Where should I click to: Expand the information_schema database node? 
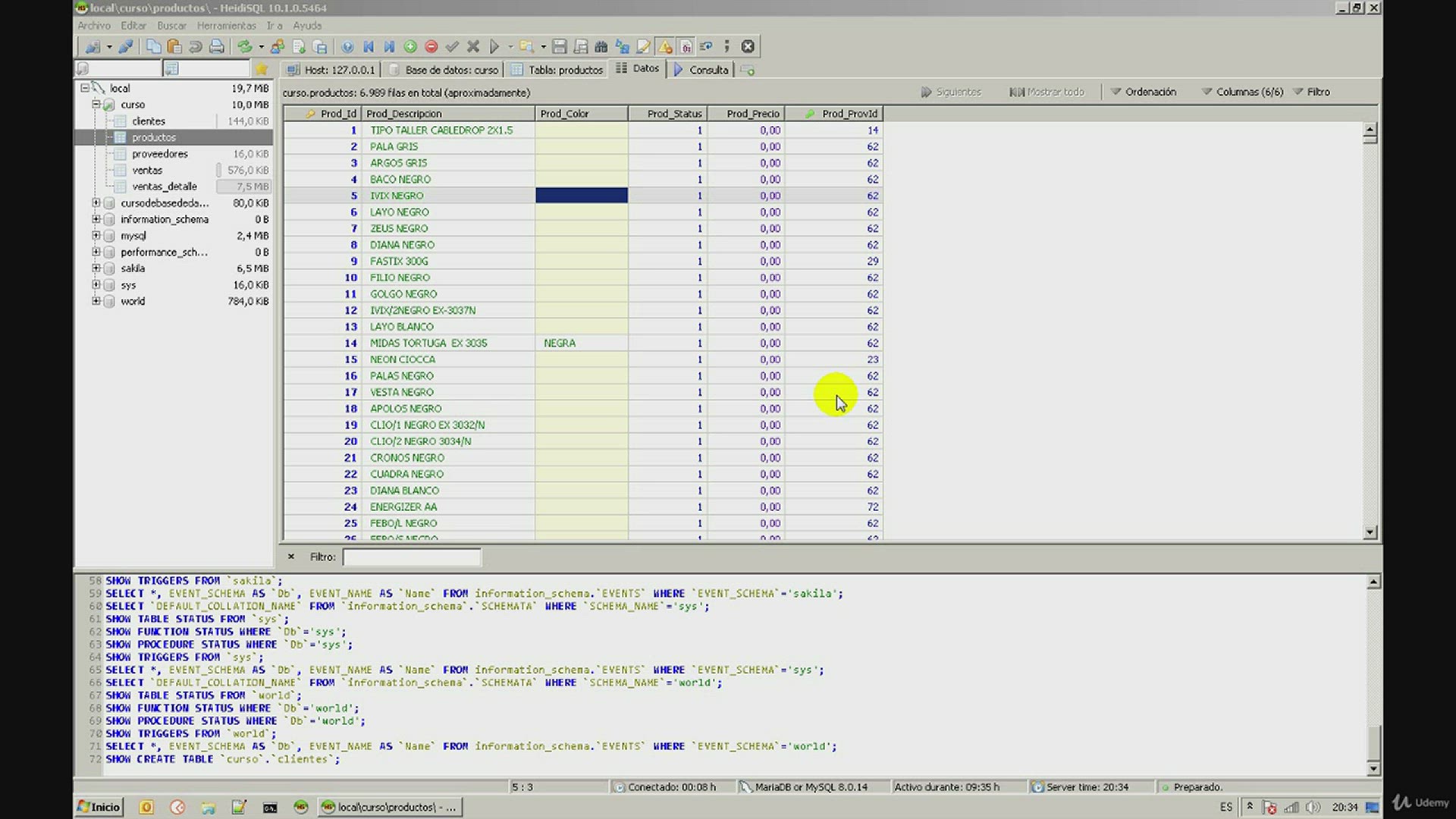tap(96, 219)
